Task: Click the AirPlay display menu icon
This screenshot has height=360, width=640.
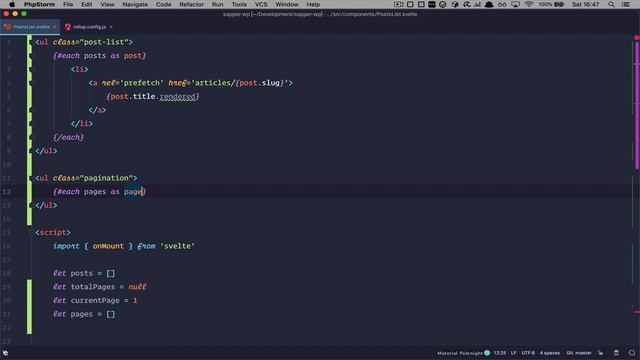Action: [x=516, y=4]
